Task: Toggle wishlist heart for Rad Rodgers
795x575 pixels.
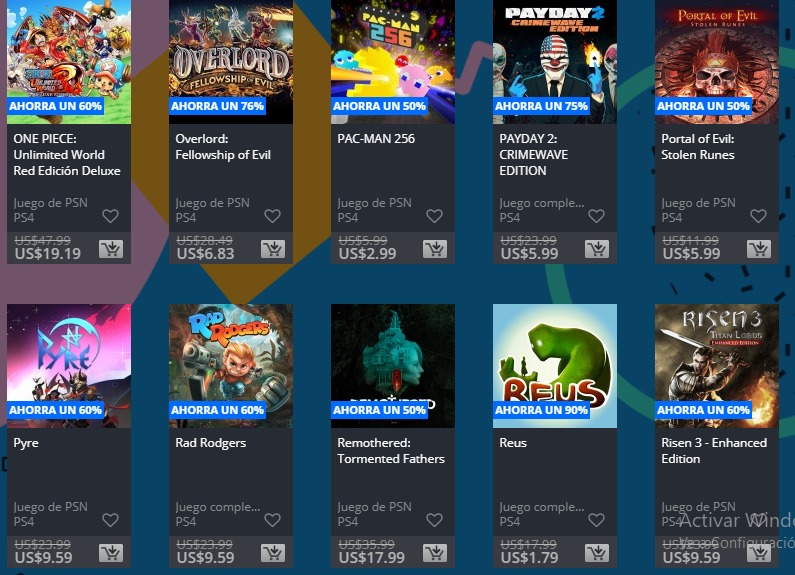Action: pos(272,520)
